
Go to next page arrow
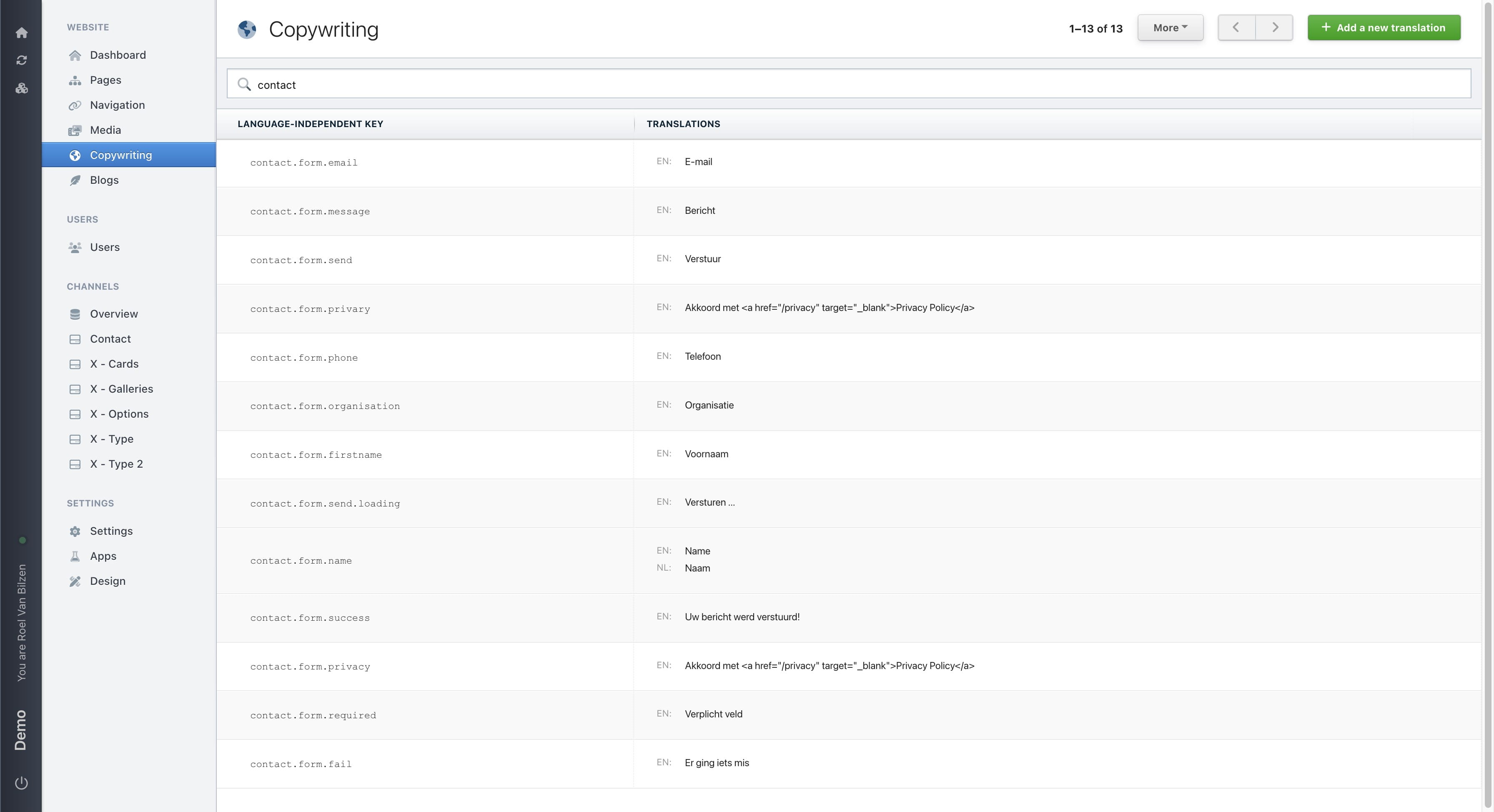click(1274, 28)
